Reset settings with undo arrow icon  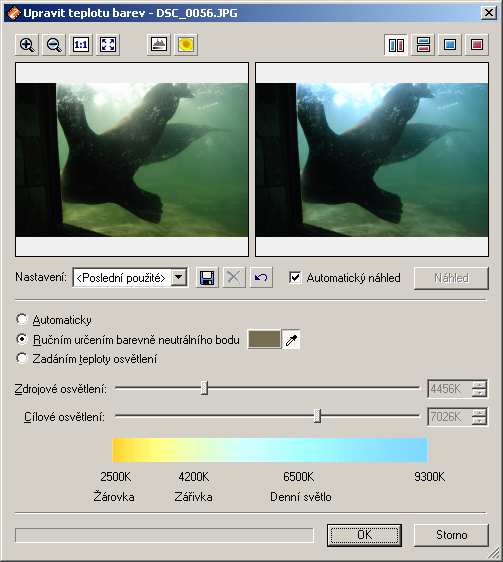261,277
